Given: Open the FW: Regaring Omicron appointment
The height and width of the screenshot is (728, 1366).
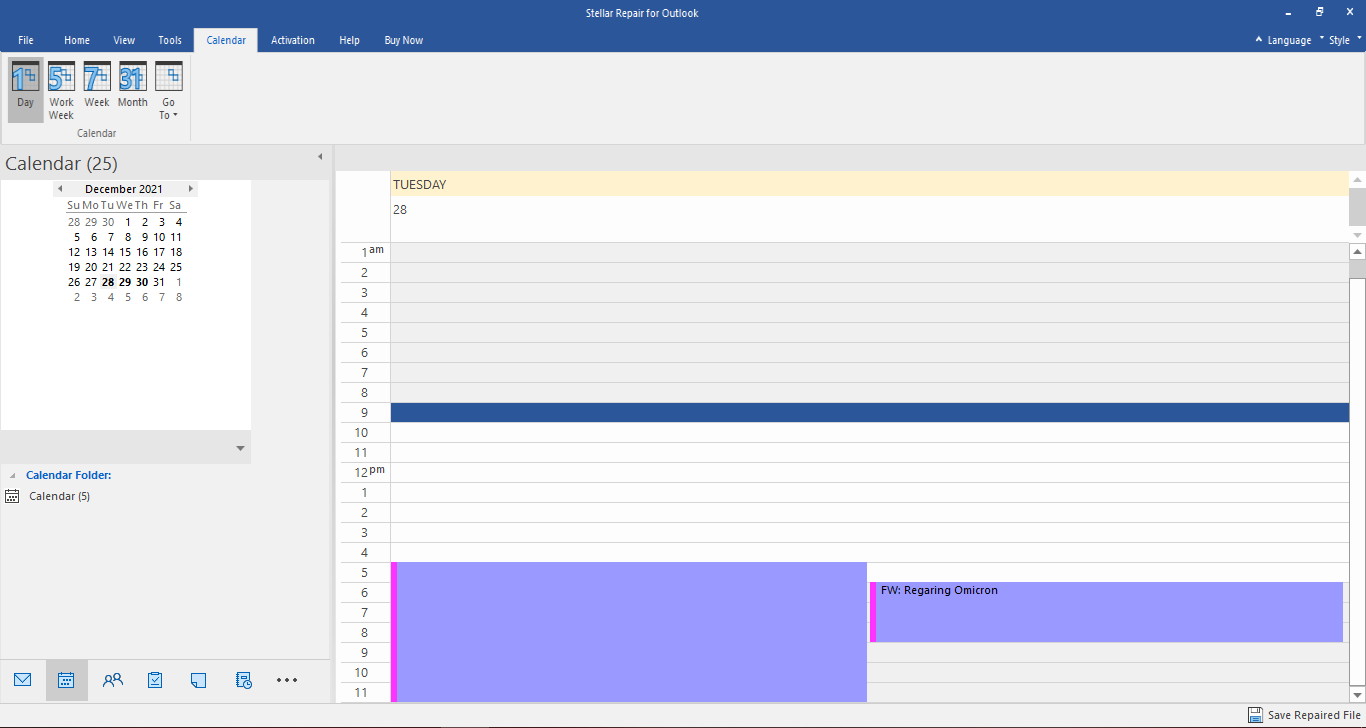Looking at the screenshot, I should [x=1106, y=612].
